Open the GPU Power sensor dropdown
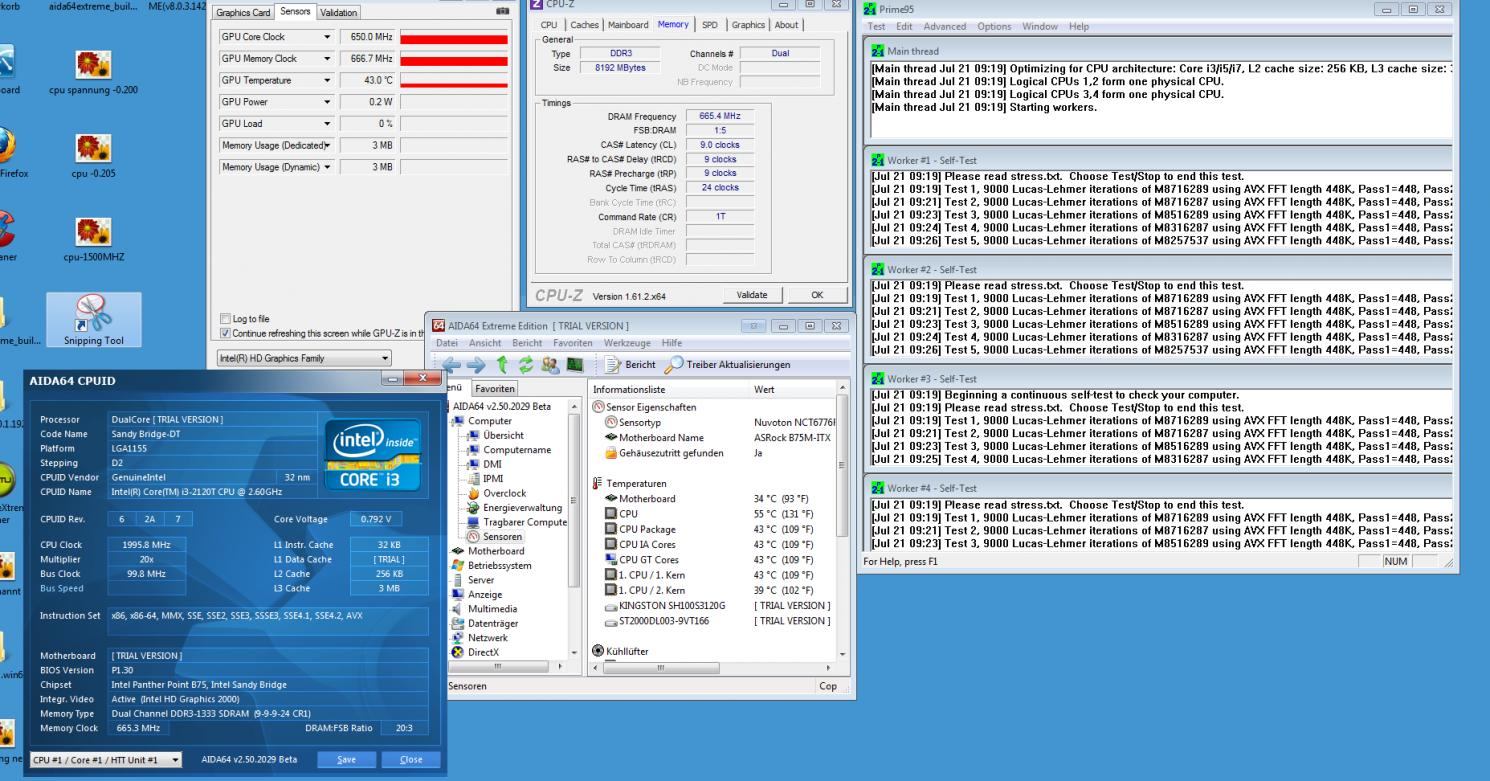The width and height of the screenshot is (1490, 781). (x=328, y=102)
